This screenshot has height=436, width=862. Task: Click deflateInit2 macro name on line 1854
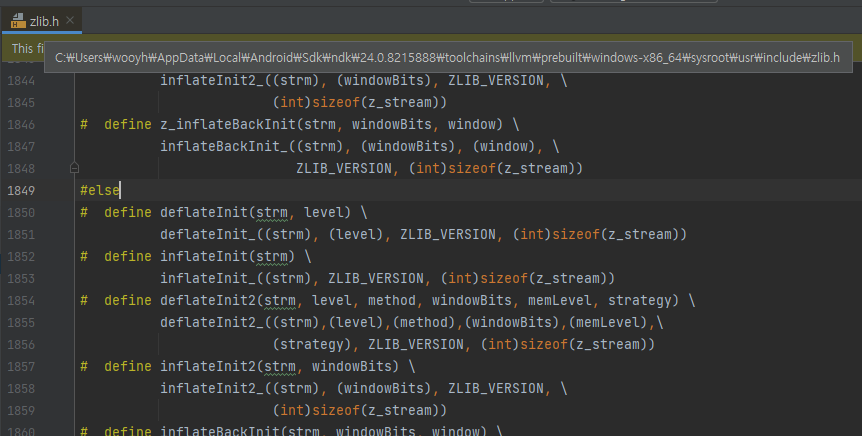click(x=208, y=300)
